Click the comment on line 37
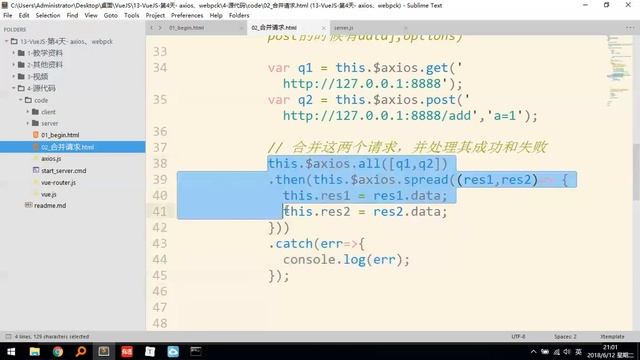Image resolution: width=640 pixels, height=360 pixels. coord(407,147)
